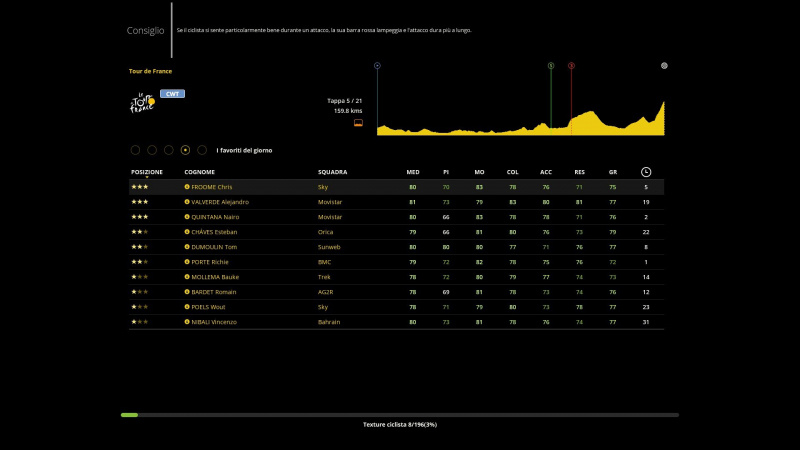Sort by the MED column header
Screen dimensions: 800x450
click(413, 172)
